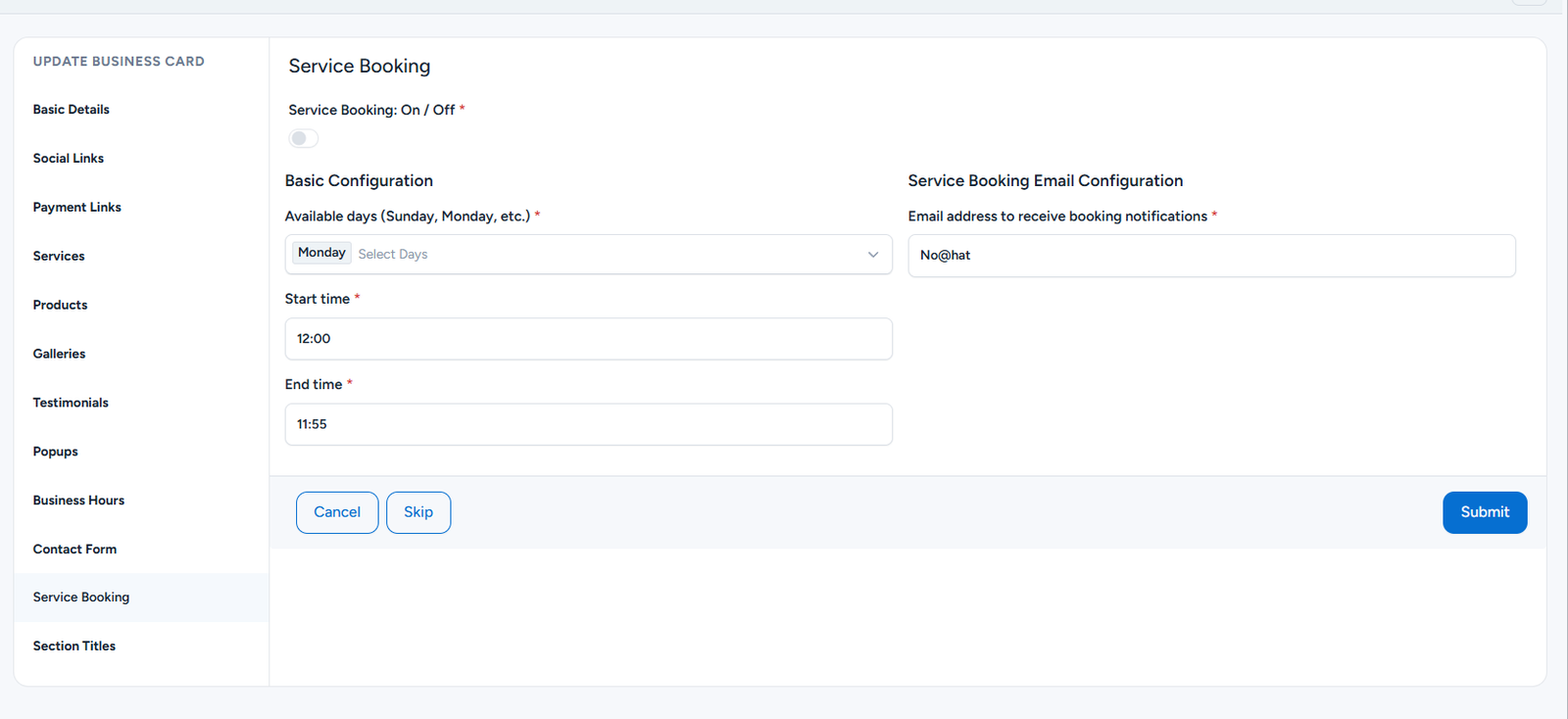Open Payment Links in sidebar
The image size is (1568, 719).
click(x=77, y=208)
